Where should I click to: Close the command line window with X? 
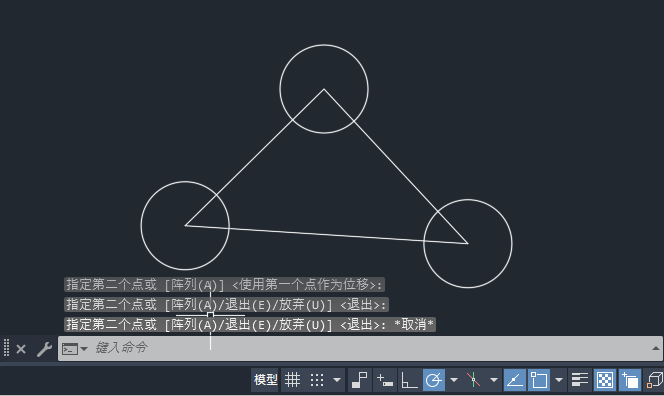point(21,349)
